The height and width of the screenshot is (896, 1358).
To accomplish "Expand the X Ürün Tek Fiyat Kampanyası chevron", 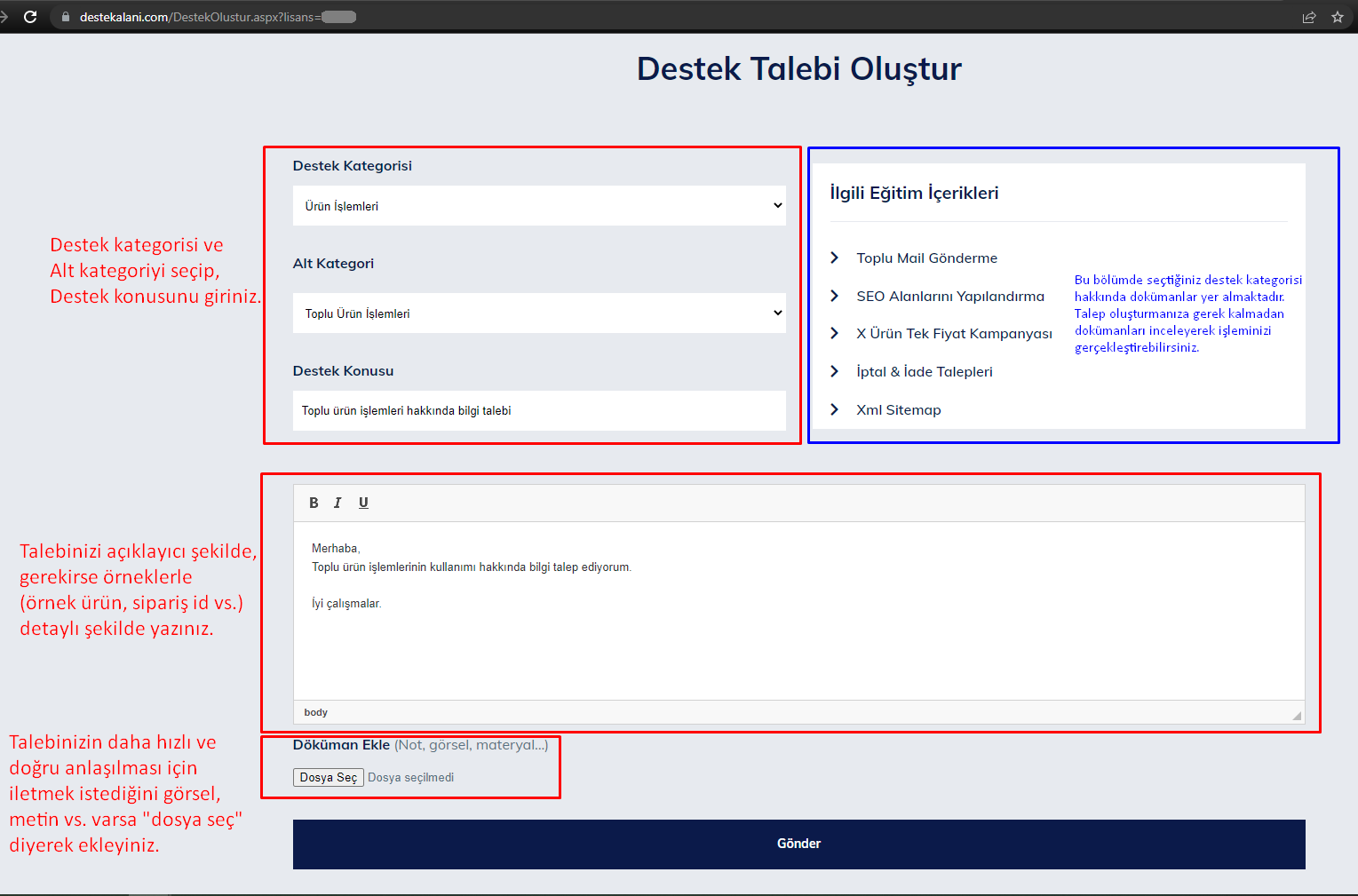I will tap(834, 333).
